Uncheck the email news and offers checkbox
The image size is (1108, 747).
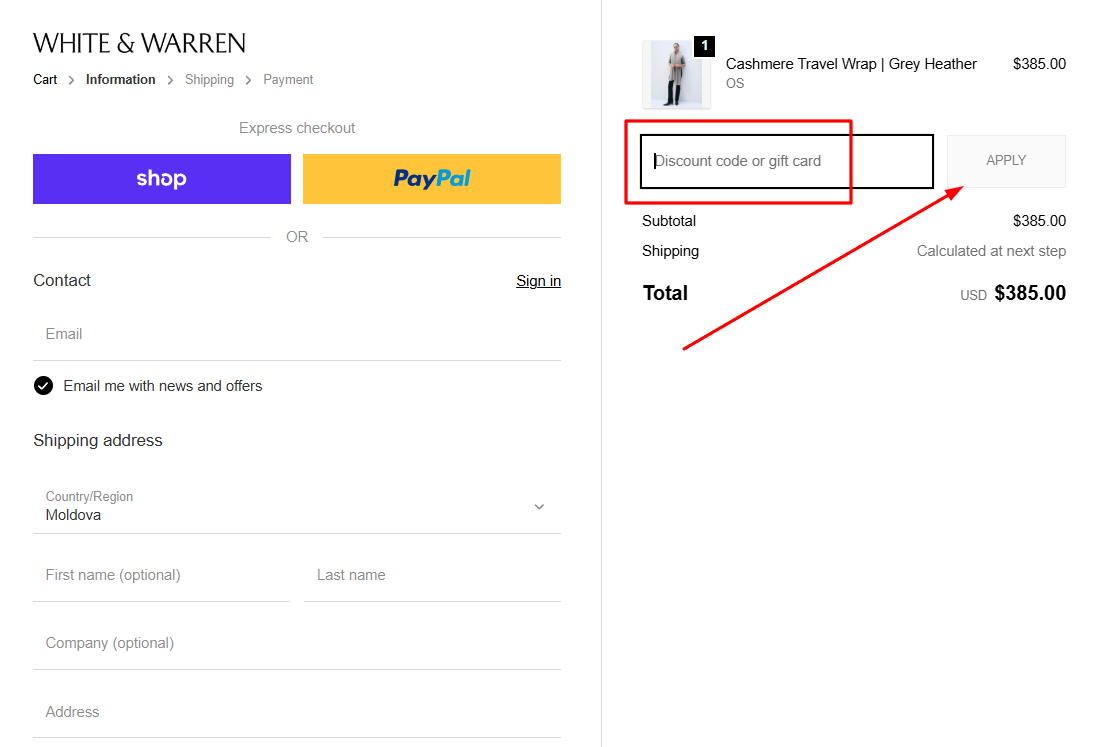(x=43, y=385)
